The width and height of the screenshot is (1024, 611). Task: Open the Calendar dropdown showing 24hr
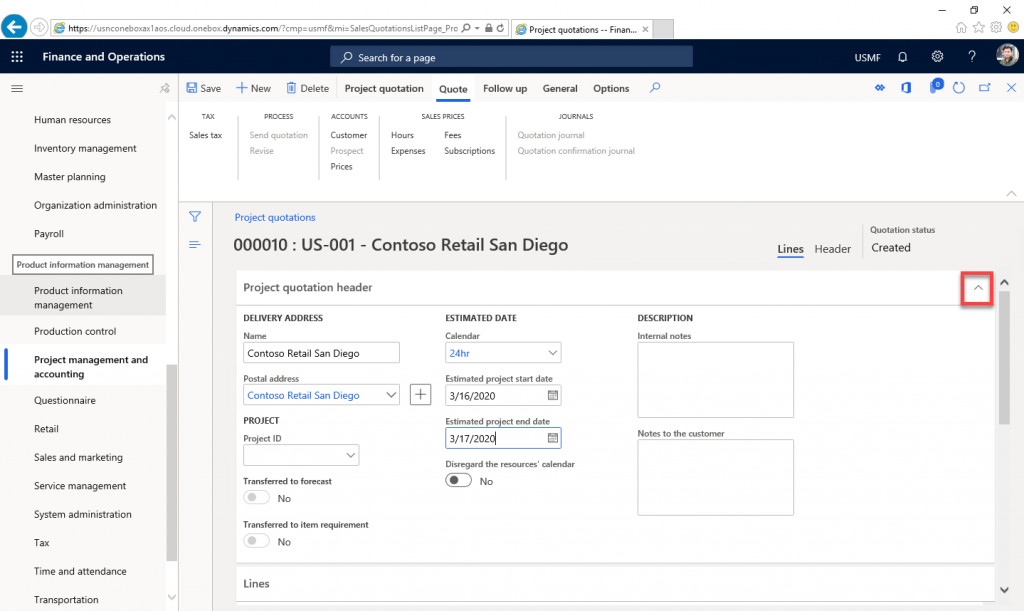click(553, 352)
